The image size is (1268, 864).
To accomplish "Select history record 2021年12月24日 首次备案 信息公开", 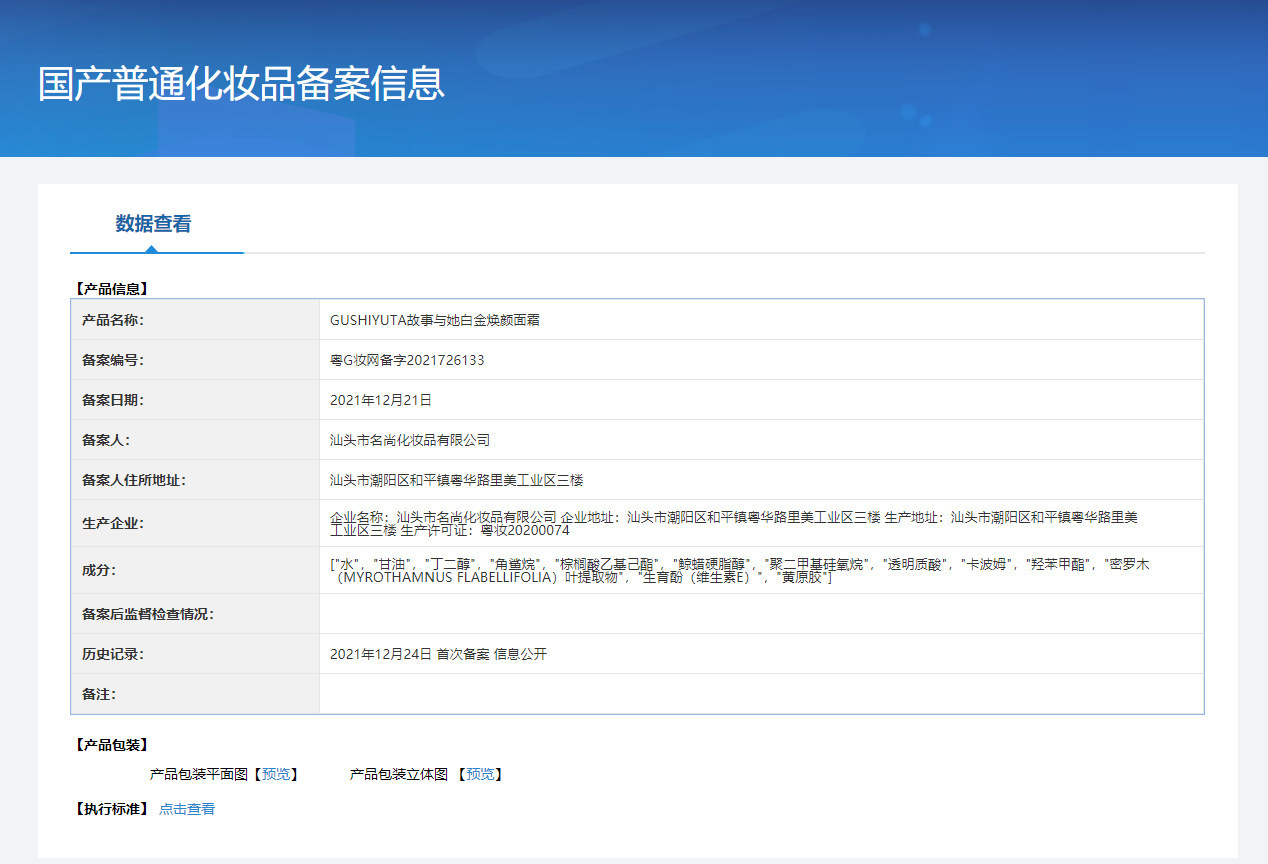I will (438, 654).
